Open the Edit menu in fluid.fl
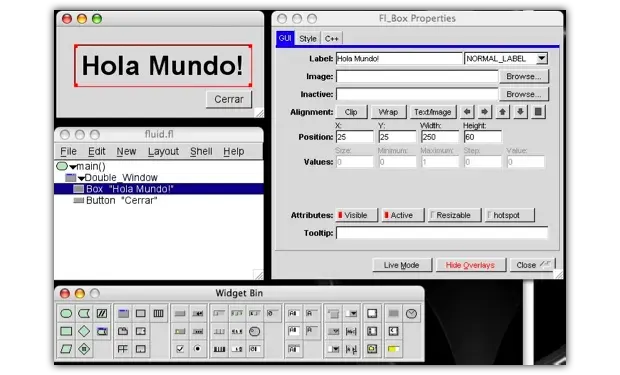 [x=96, y=152]
